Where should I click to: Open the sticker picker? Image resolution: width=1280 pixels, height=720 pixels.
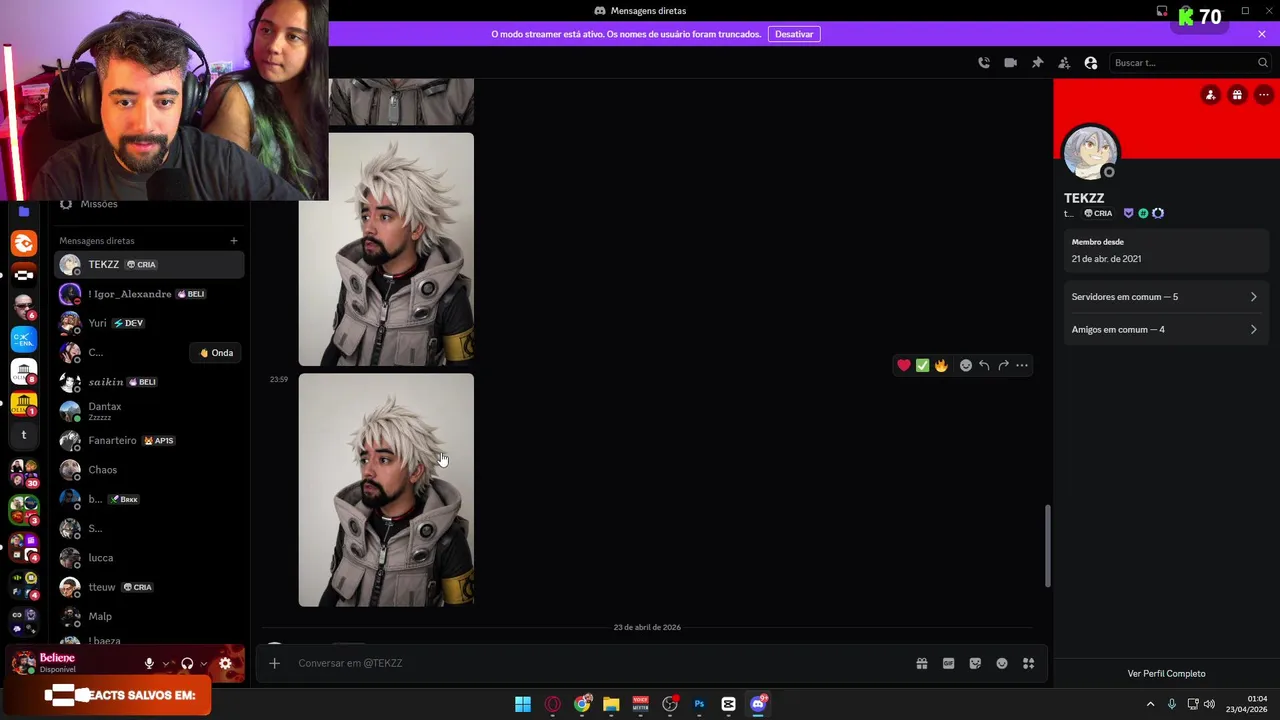pyautogui.click(x=975, y=663)
